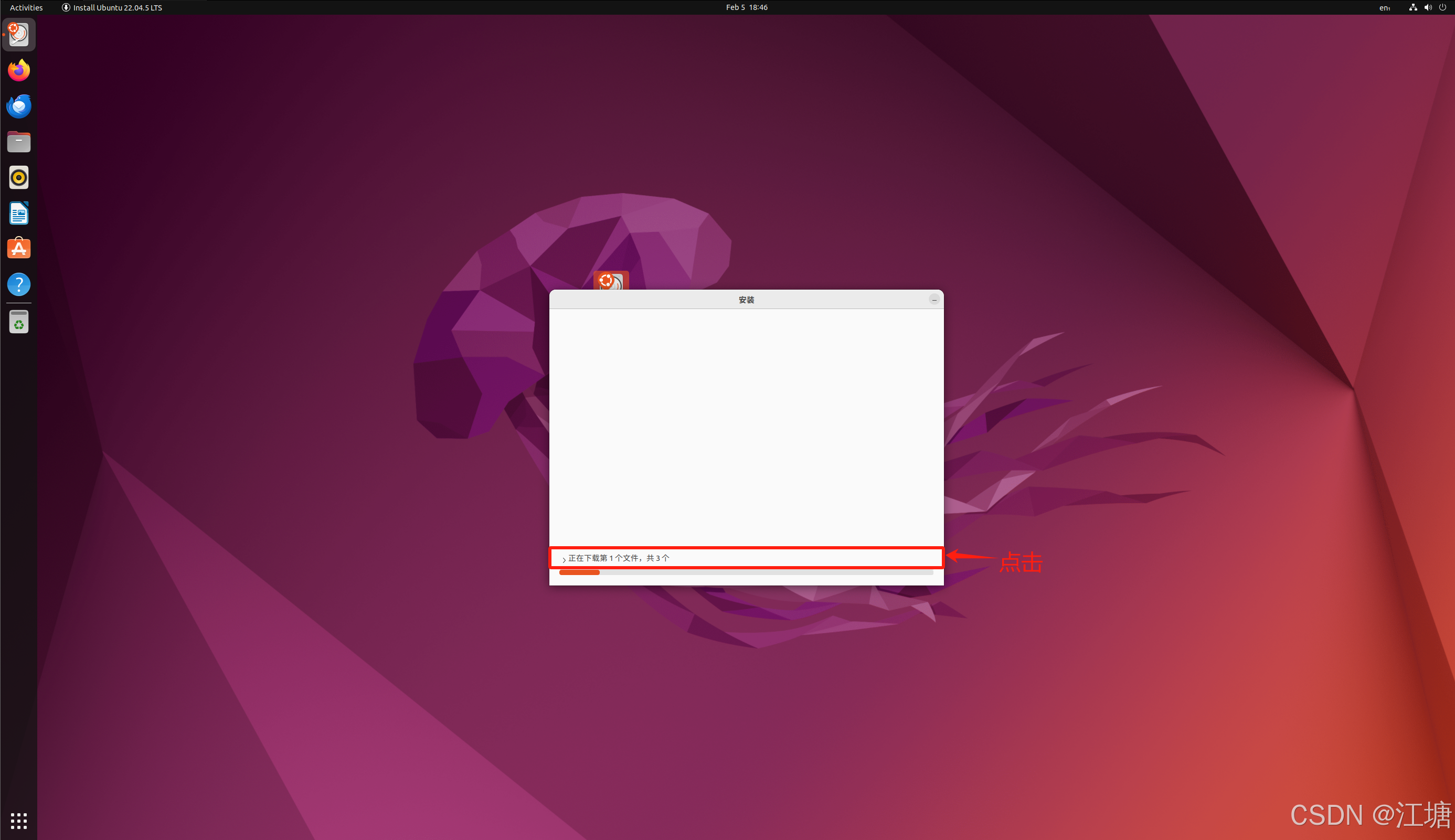
Task: Click the installation progress bar
Action: coord(746,573)
